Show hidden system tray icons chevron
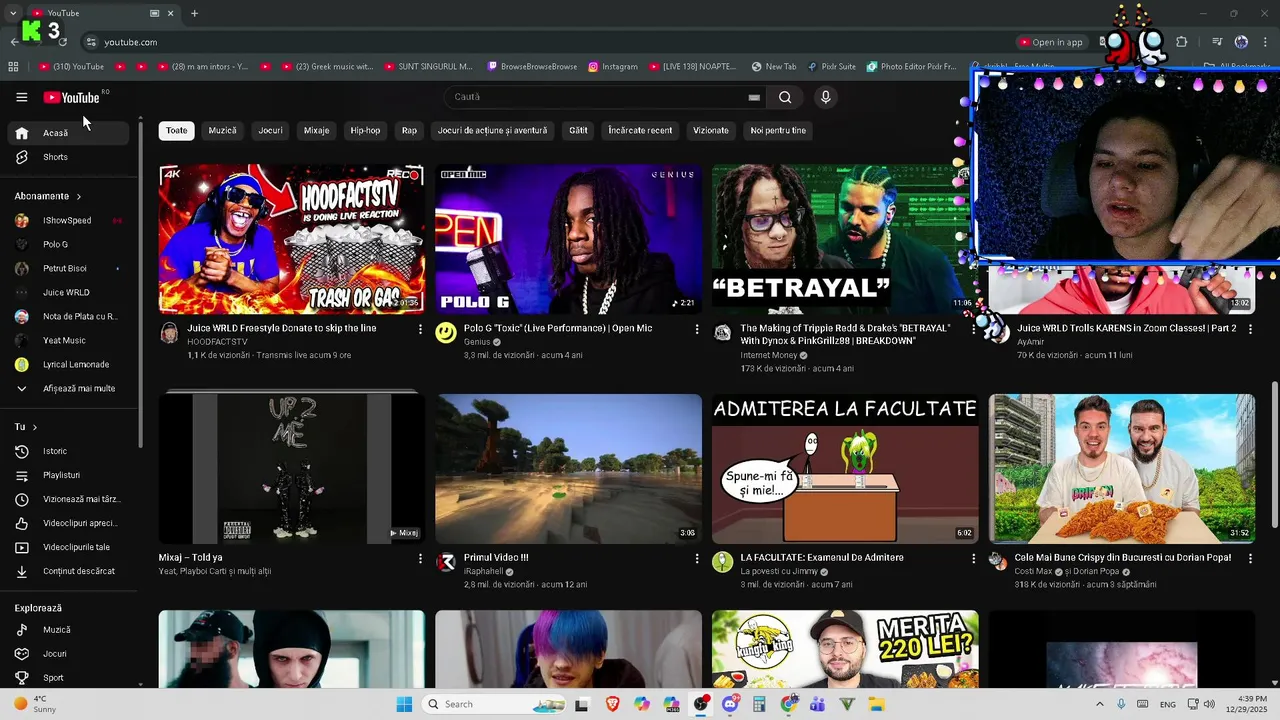The height and width of the screenshot is (720, 1280). coord(1100,704)
